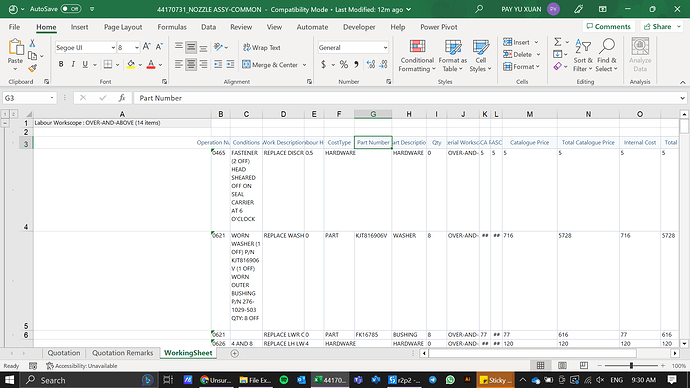Switch to Page Break Preview icon
This screenshot has height=388, width=690.
coord(584,366)
